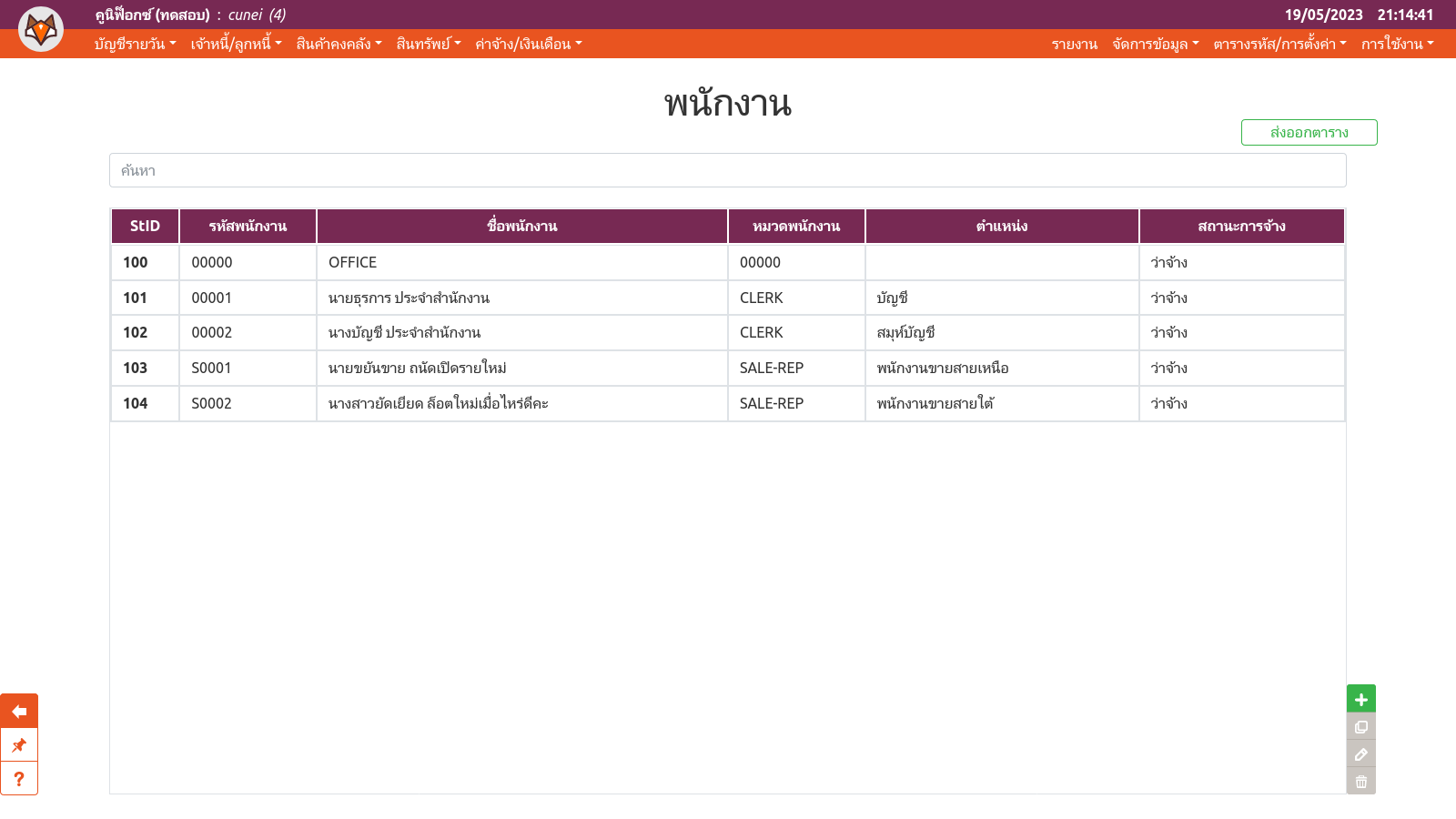
Task: Expand the จัดการข้อมูล dropdown
Action: pyautogui.click(x=1155, y=44)
